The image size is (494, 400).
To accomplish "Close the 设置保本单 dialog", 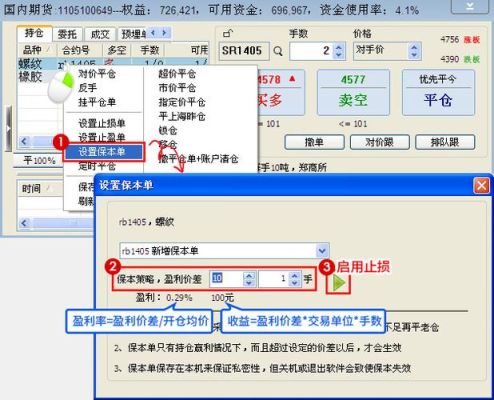I will tap(481, 186).
